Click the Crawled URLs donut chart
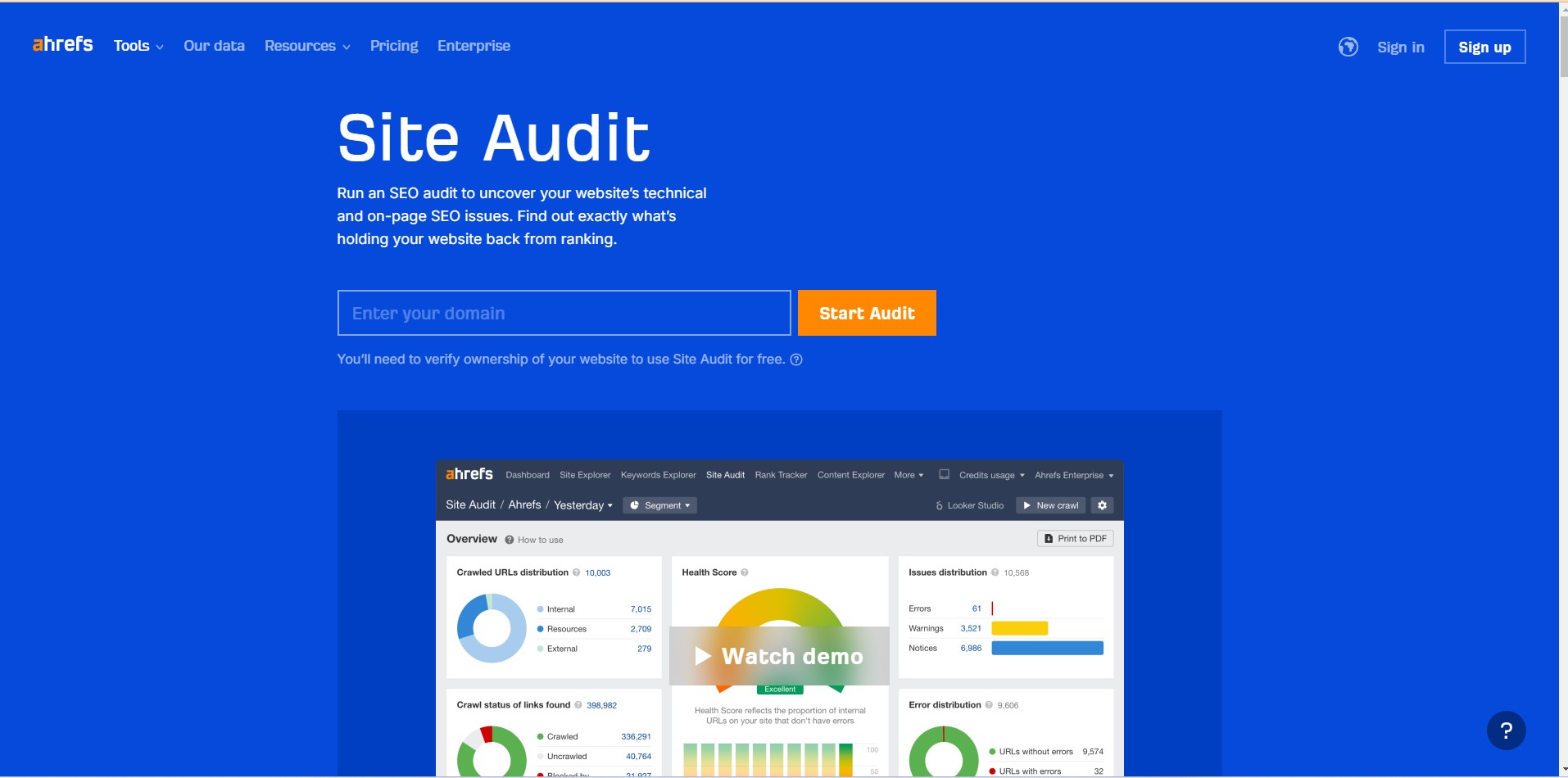Viewport: 1568px width, 778px height. (492, 628)
